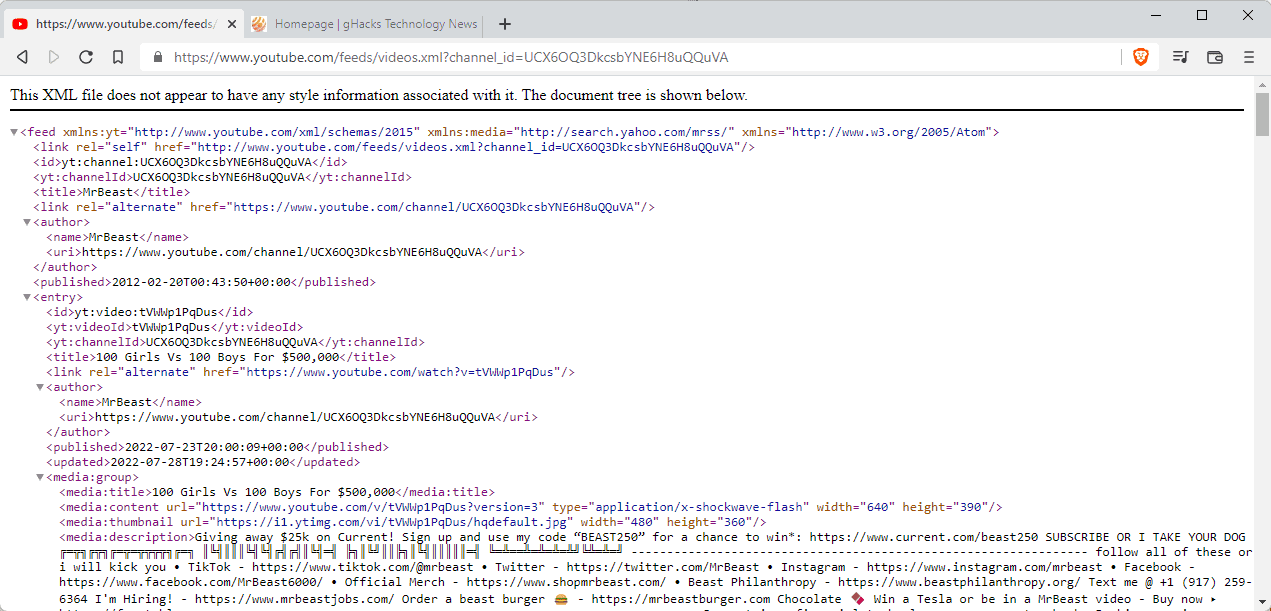The image size is (1271, 611).
Task: Collapse the first author node under the feed
Action: coord(27,222)
